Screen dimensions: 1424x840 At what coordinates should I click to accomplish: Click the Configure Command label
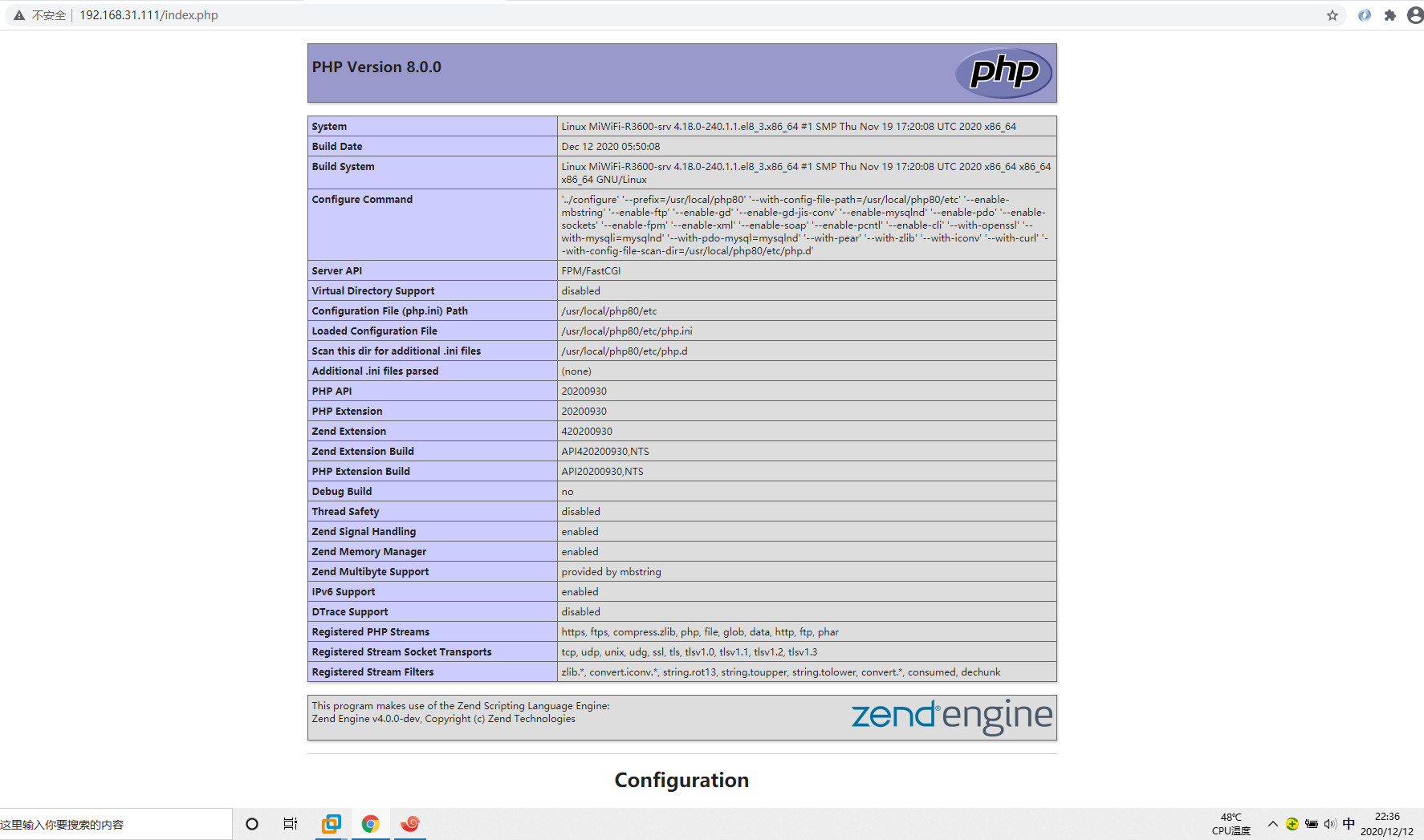[x=362, y=200]
